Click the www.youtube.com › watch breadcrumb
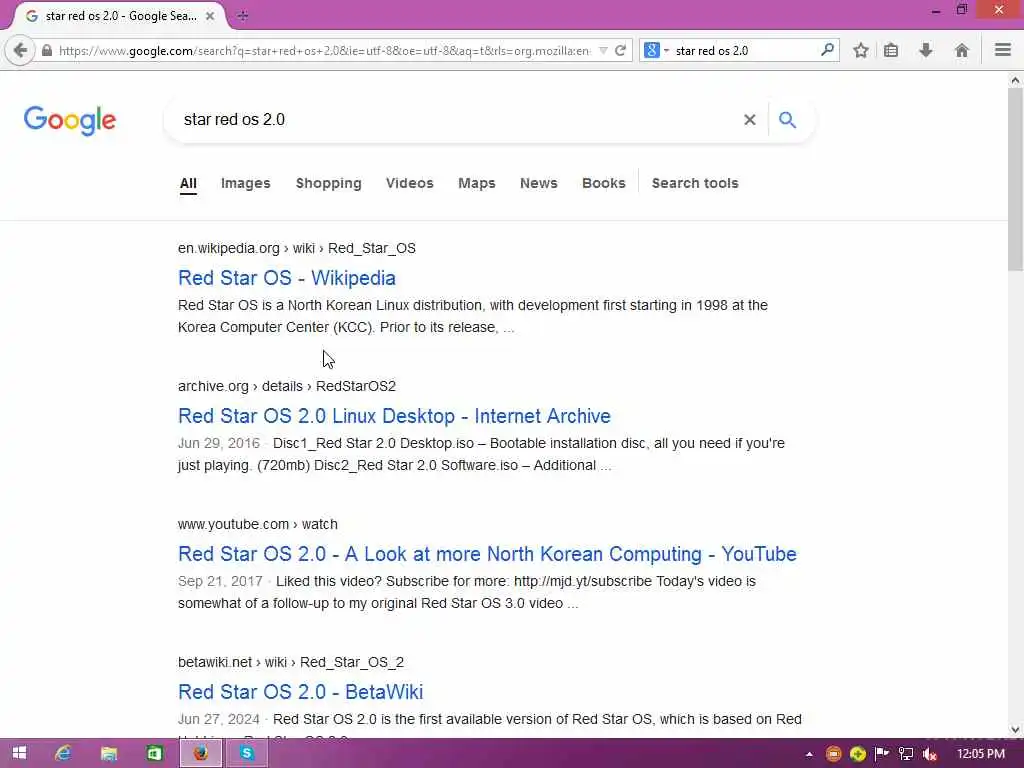 point(257,524)
